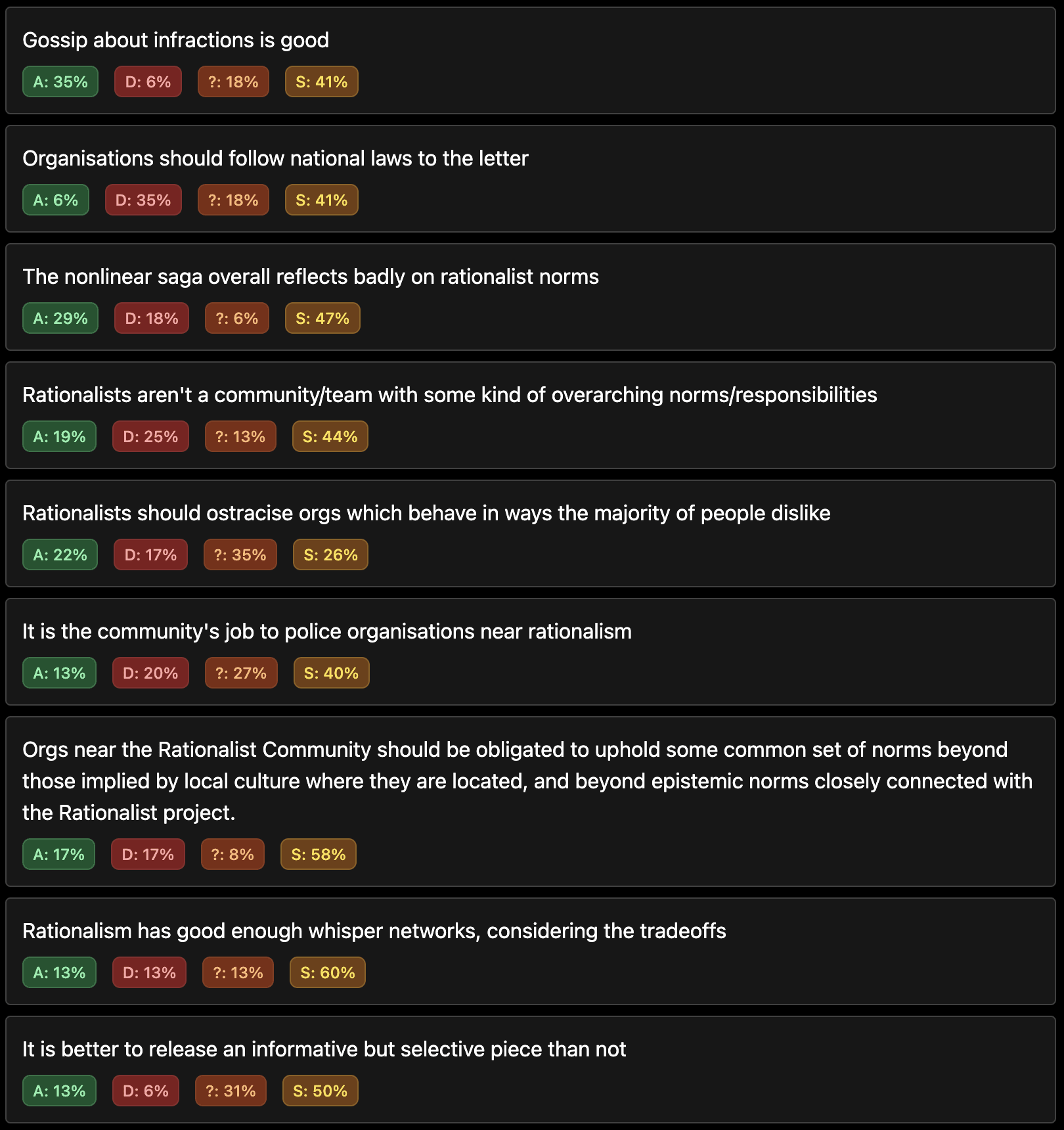Choose "S: 58%" under the common norms statement

(x=319, y=855)
